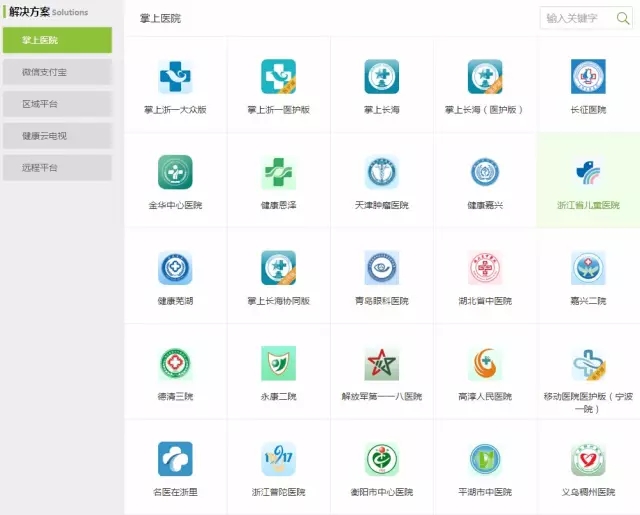Click the 浙江省儿童医院 green label

pyautogui.click(x=588, y=205)
